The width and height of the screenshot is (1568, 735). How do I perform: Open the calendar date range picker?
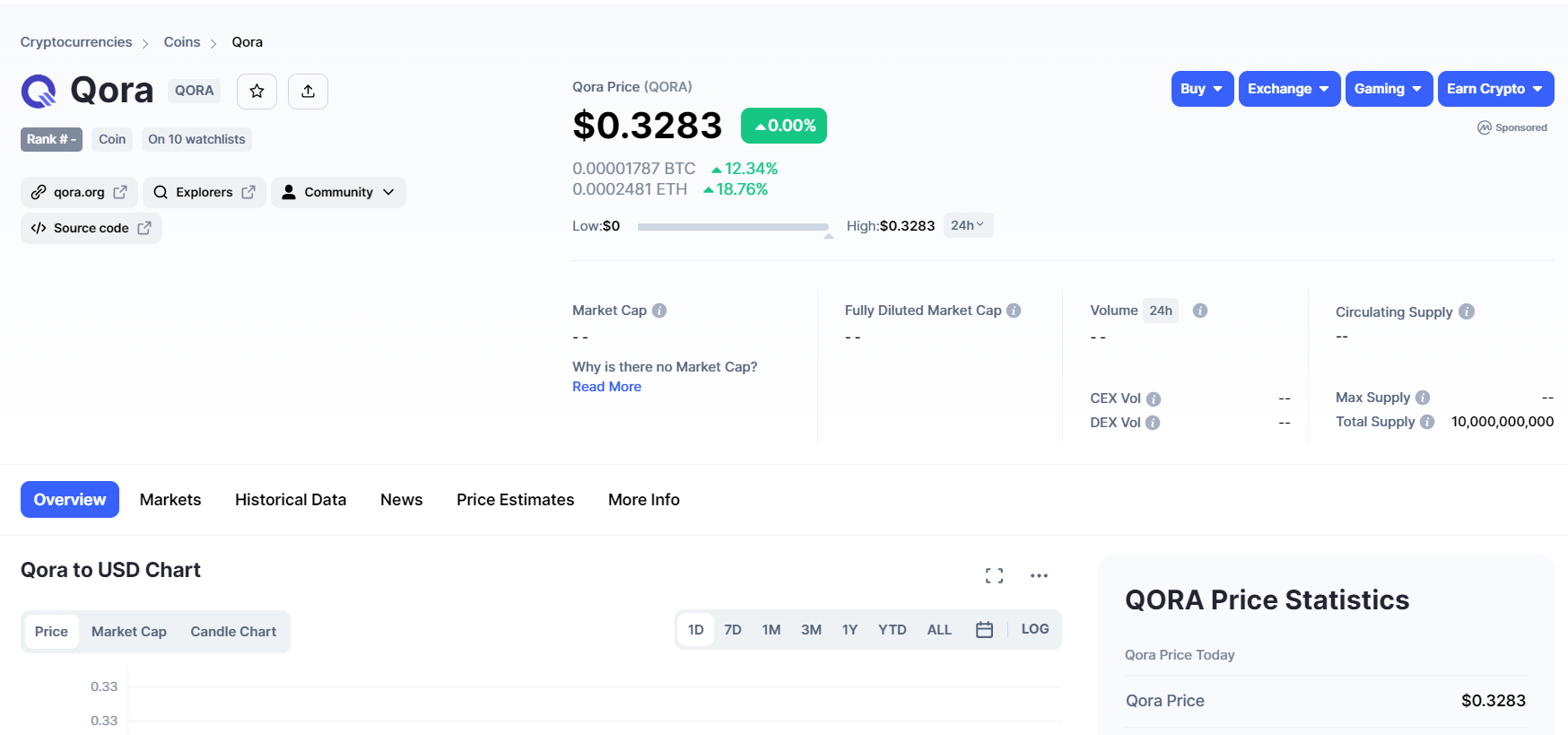point(984,630)
